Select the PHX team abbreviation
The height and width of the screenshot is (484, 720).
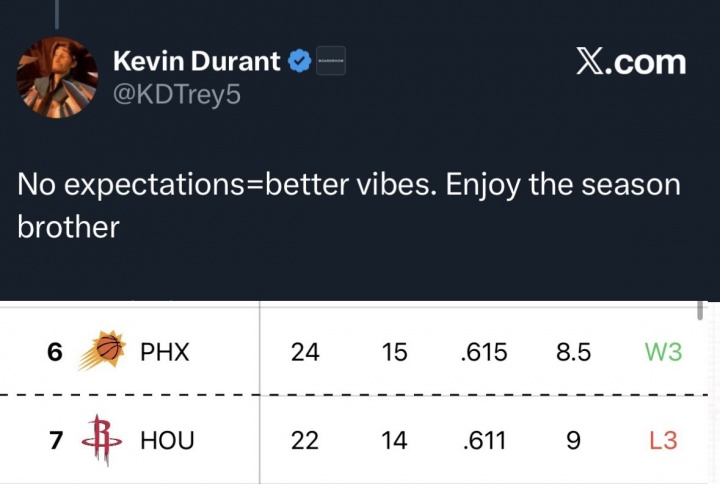(164, 353)
